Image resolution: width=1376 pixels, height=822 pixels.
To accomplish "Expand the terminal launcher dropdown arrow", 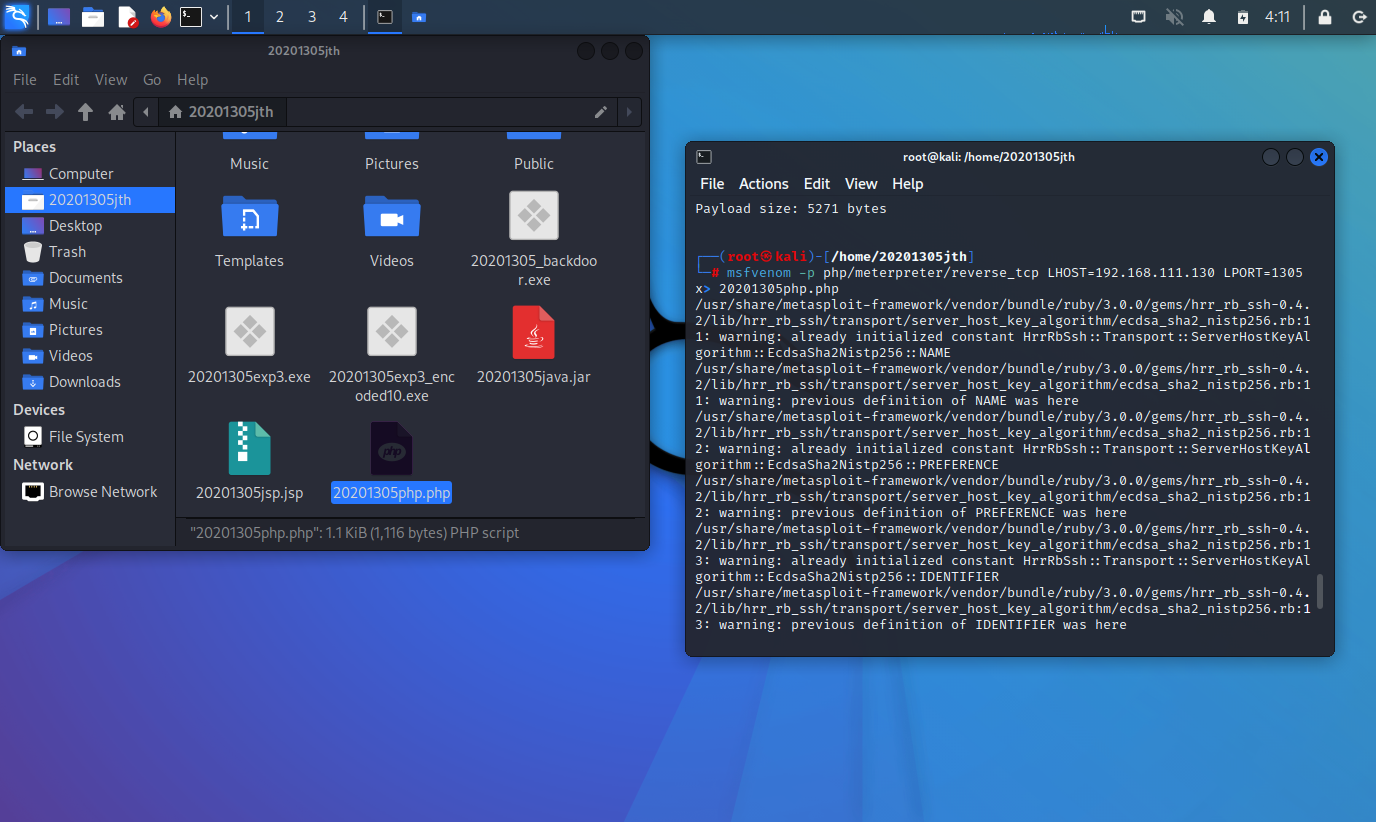I will 213,17.
